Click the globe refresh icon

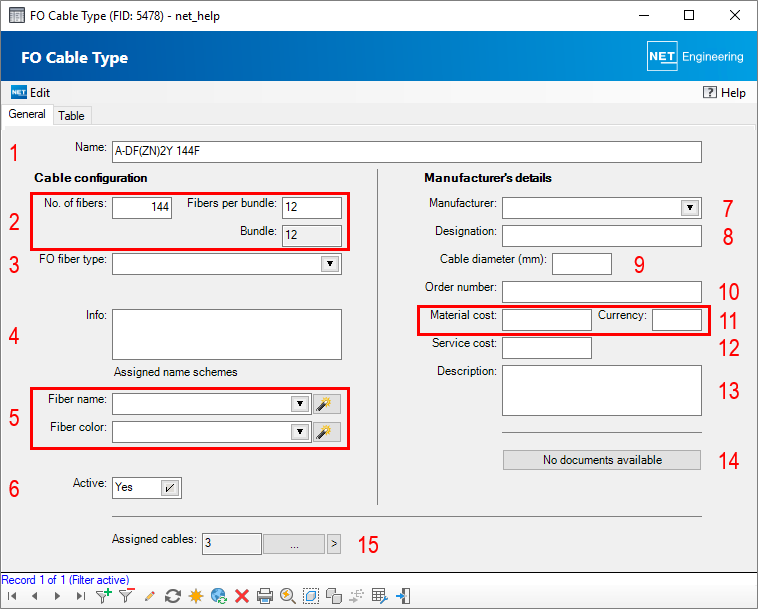(219, 596)
